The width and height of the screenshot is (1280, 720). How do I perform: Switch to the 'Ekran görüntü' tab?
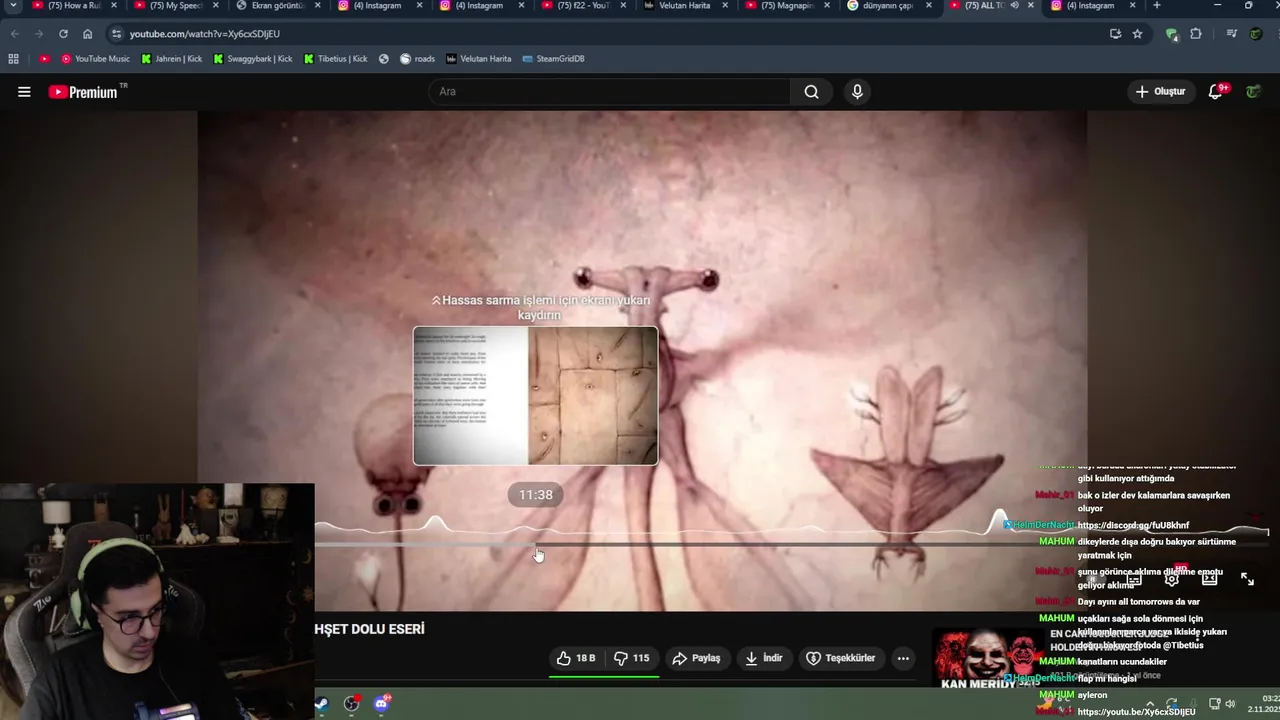279,6
